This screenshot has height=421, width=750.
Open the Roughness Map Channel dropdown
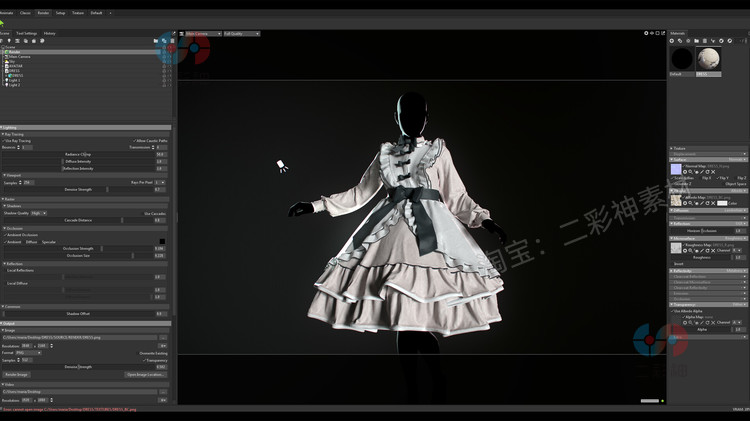(x=737, y=250)
